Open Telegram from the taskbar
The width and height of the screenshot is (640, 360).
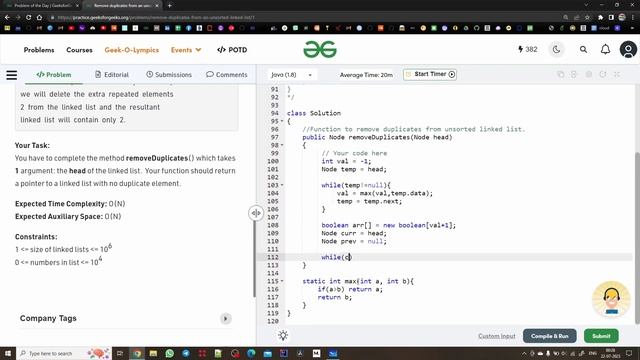point(186,353)
